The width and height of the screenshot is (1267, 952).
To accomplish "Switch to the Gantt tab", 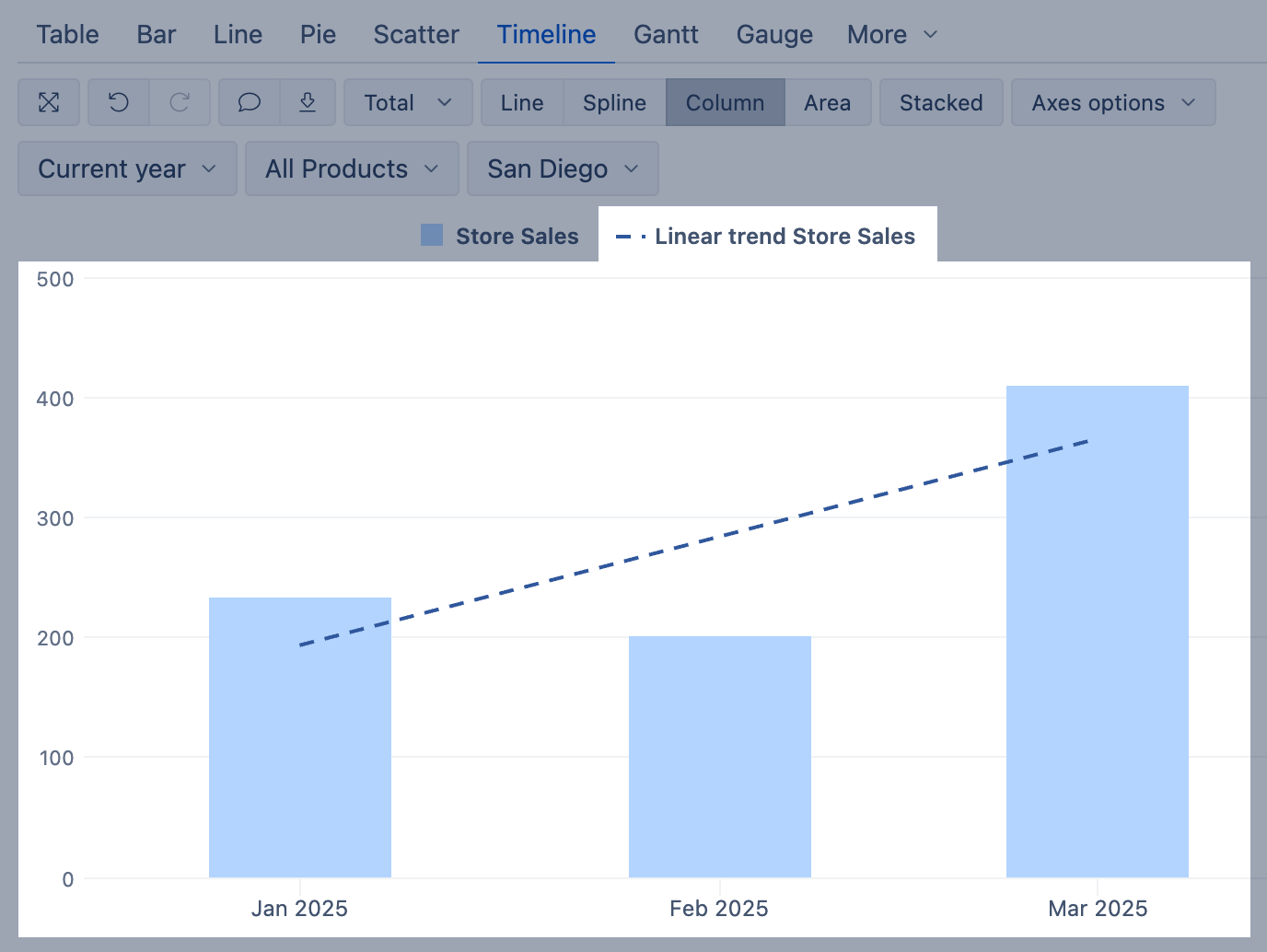I will 666,35.
